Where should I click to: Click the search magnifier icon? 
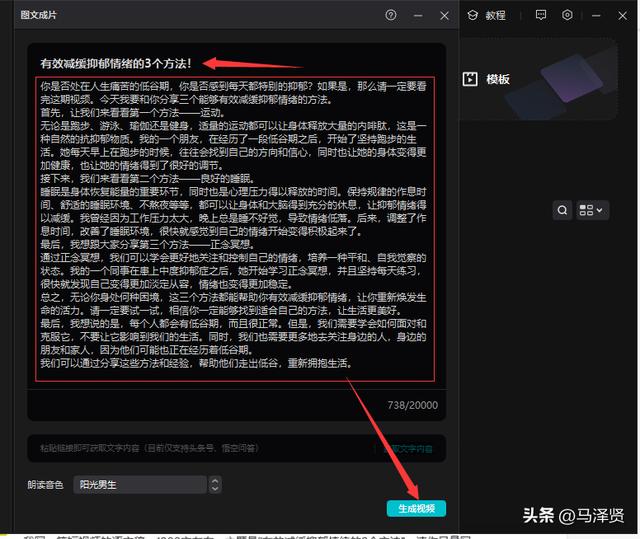pos(563,210)
